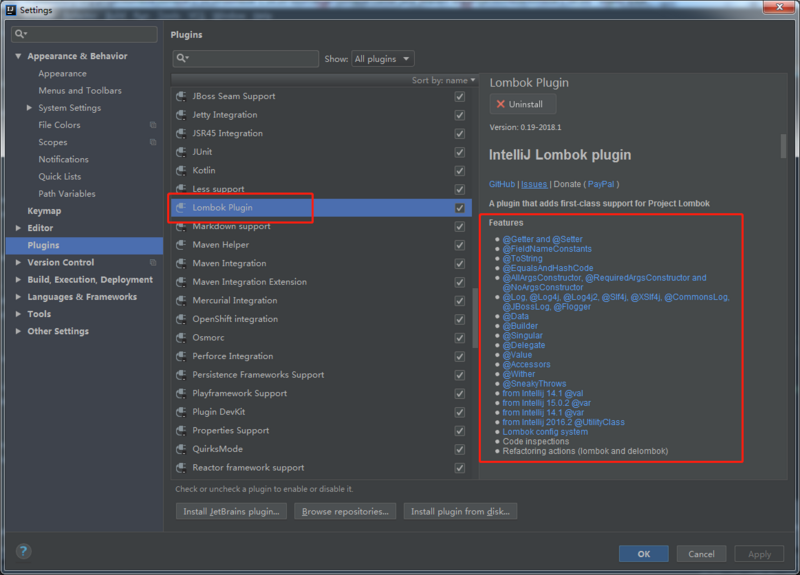This screenshot has width=800, height=575.
Task: Disable the JBoss Seam Support plugin checkbox
Action: point(460,96)
